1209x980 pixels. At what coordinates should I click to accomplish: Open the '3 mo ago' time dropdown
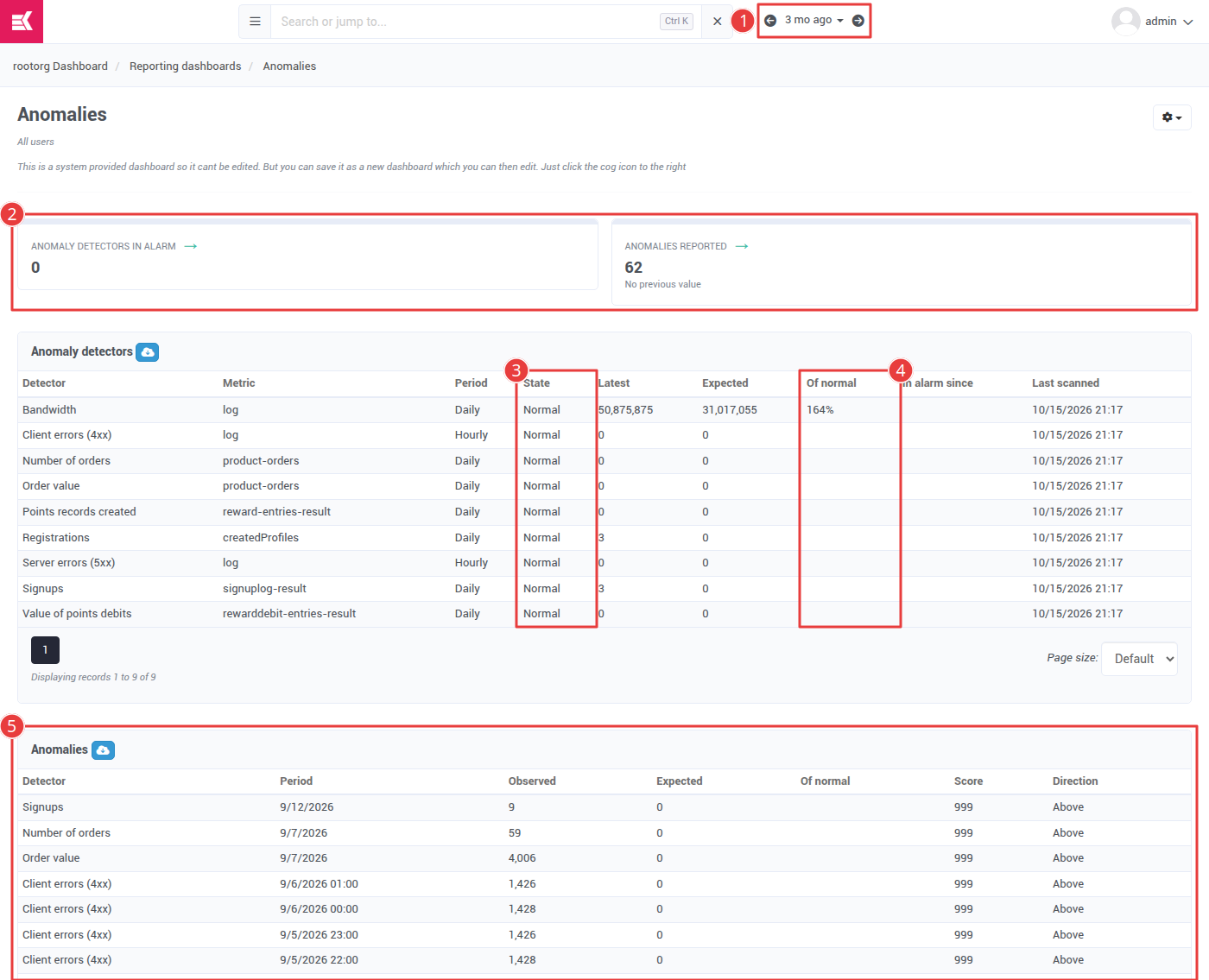coord(813,20)
